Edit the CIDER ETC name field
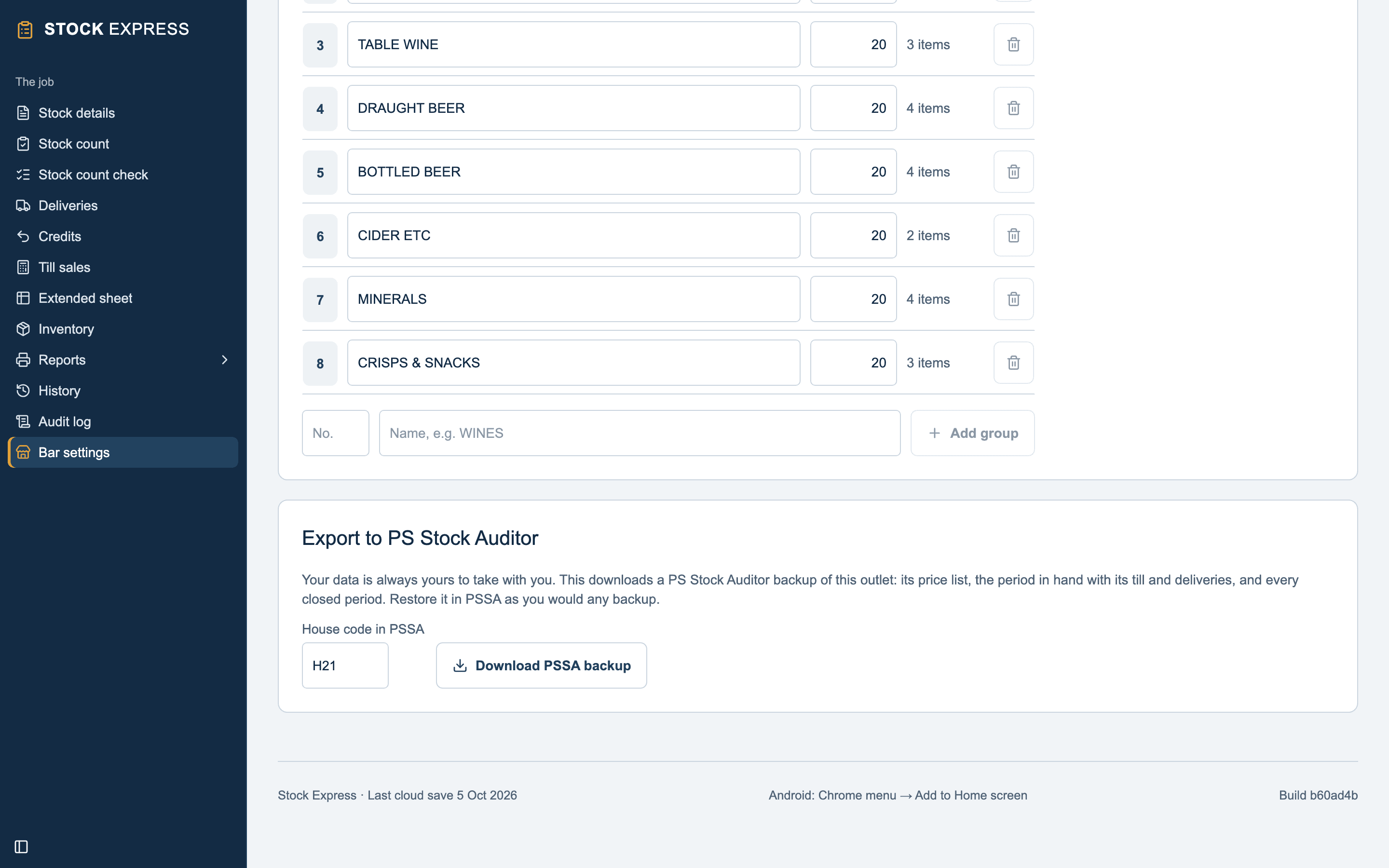The width and height of the screenshot is (1389, 868). click(x=573, y=235)
